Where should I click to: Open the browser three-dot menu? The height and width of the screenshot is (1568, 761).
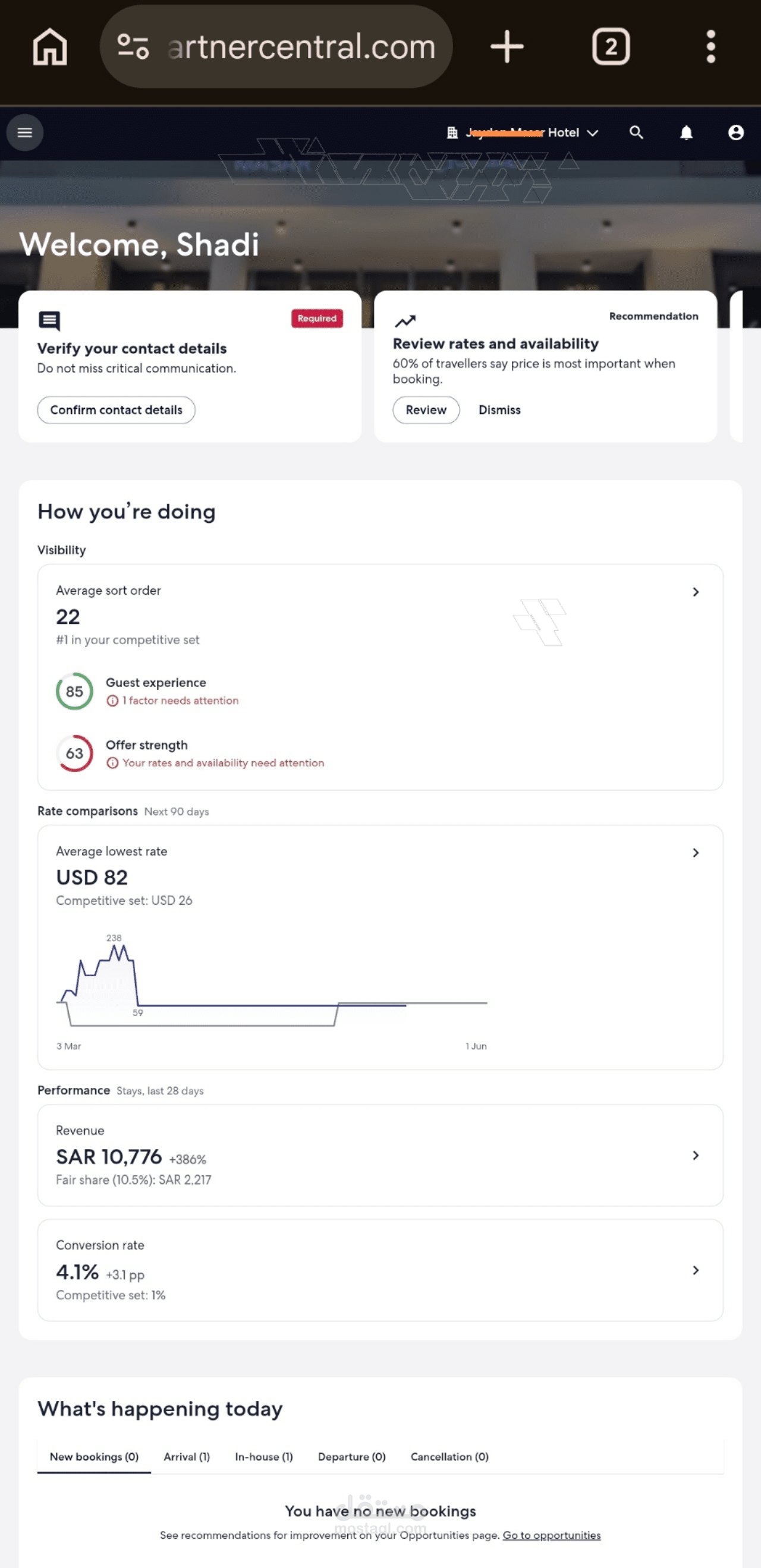point(710,46)
